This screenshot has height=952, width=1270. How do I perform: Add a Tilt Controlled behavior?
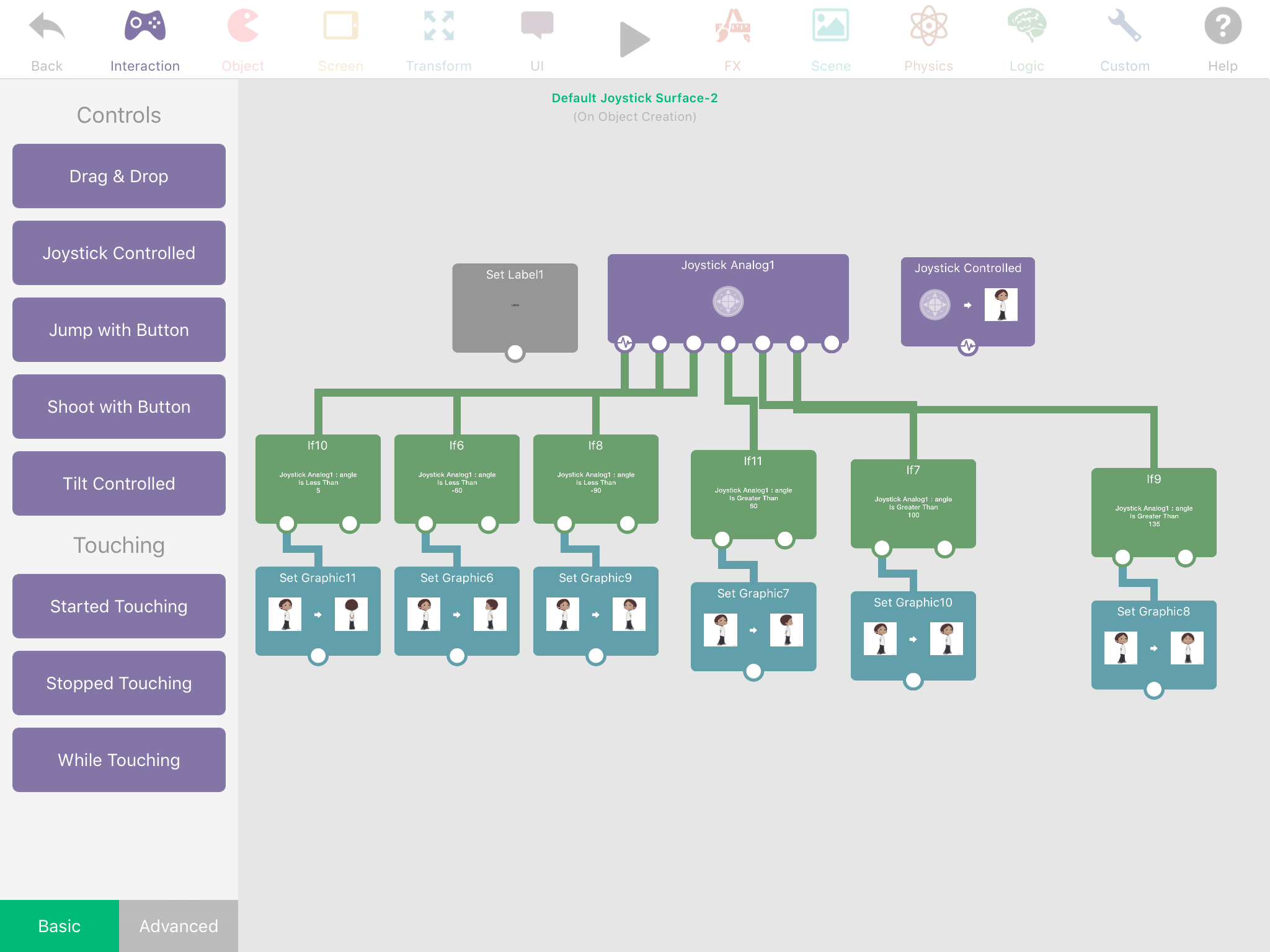point(119,483)
